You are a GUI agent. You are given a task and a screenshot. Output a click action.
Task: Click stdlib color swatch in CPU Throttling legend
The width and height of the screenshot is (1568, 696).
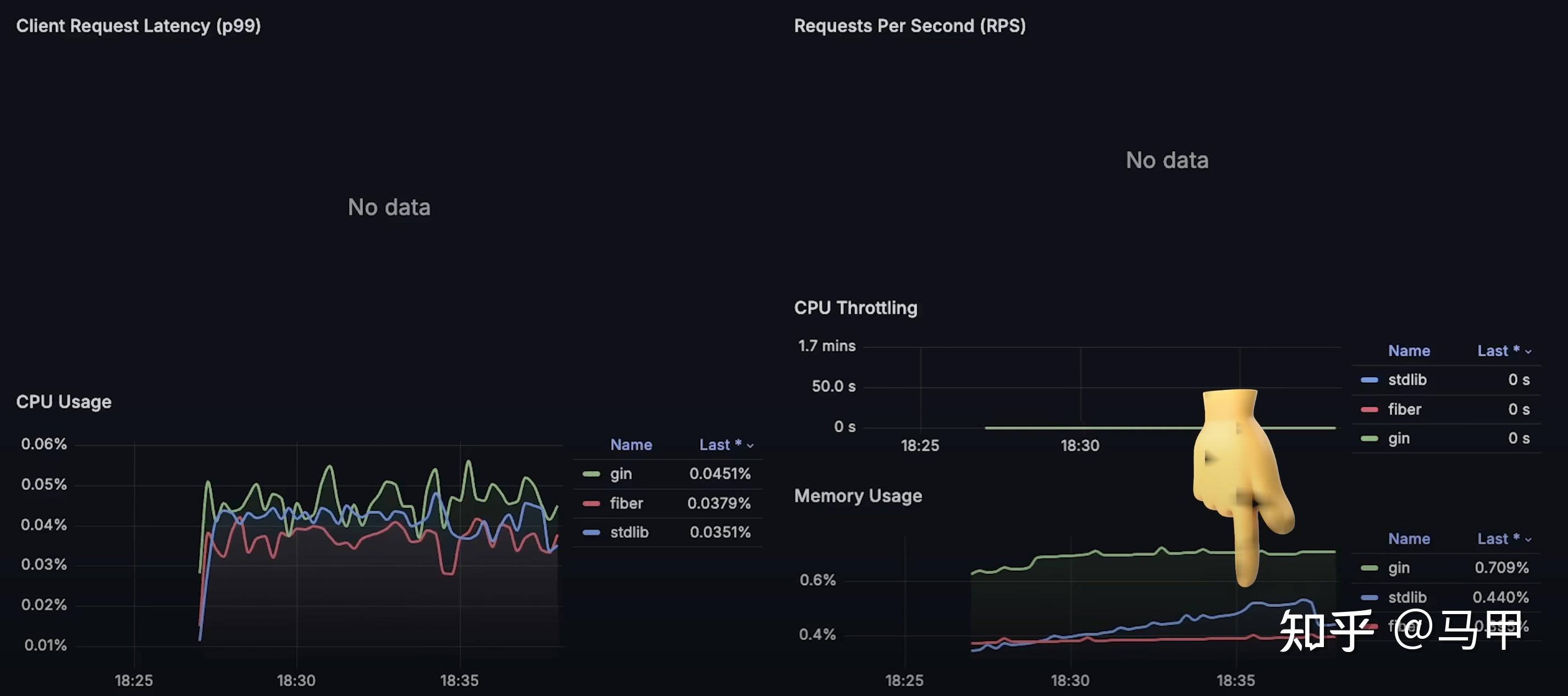coord(1369,380)
